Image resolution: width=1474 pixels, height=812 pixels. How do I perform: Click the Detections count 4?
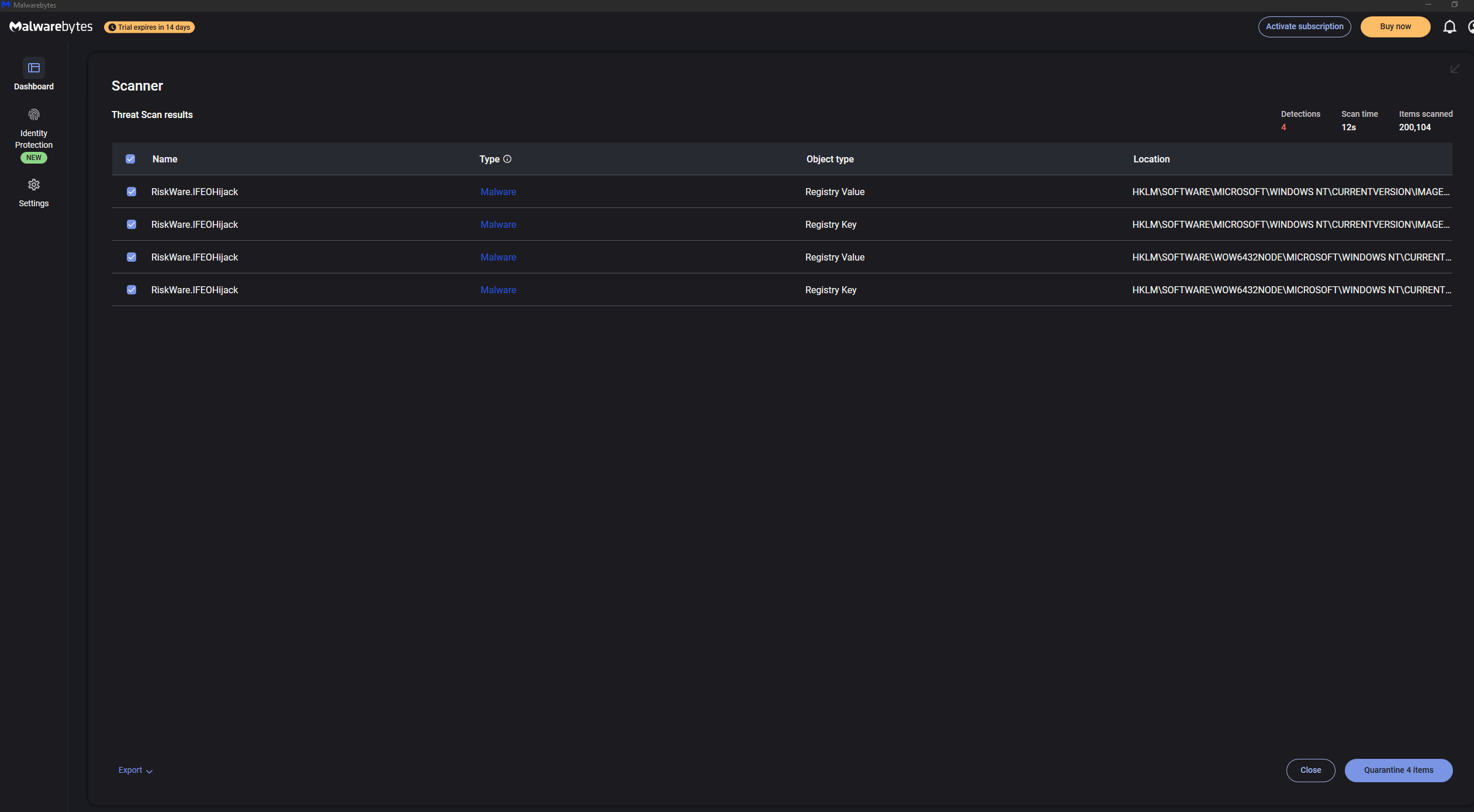[1283, 127]
